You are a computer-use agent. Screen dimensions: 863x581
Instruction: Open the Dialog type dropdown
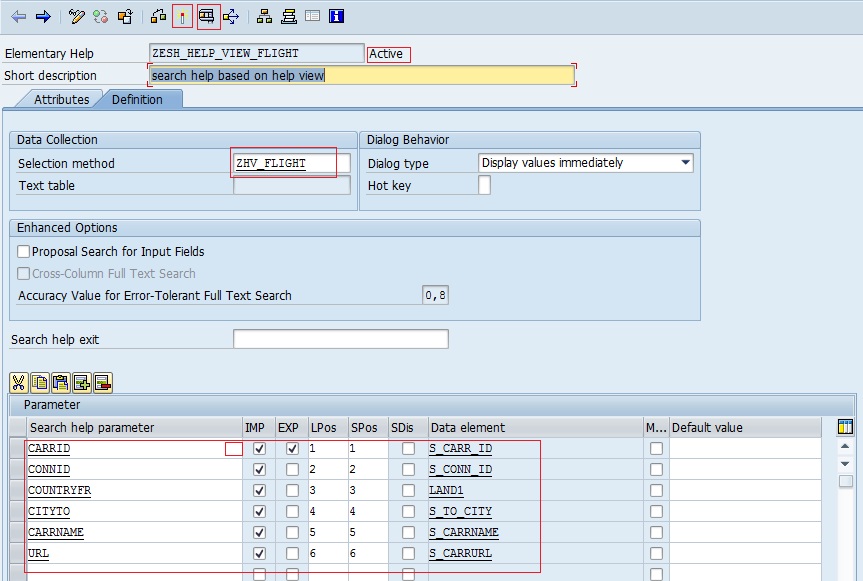(686, 163)
